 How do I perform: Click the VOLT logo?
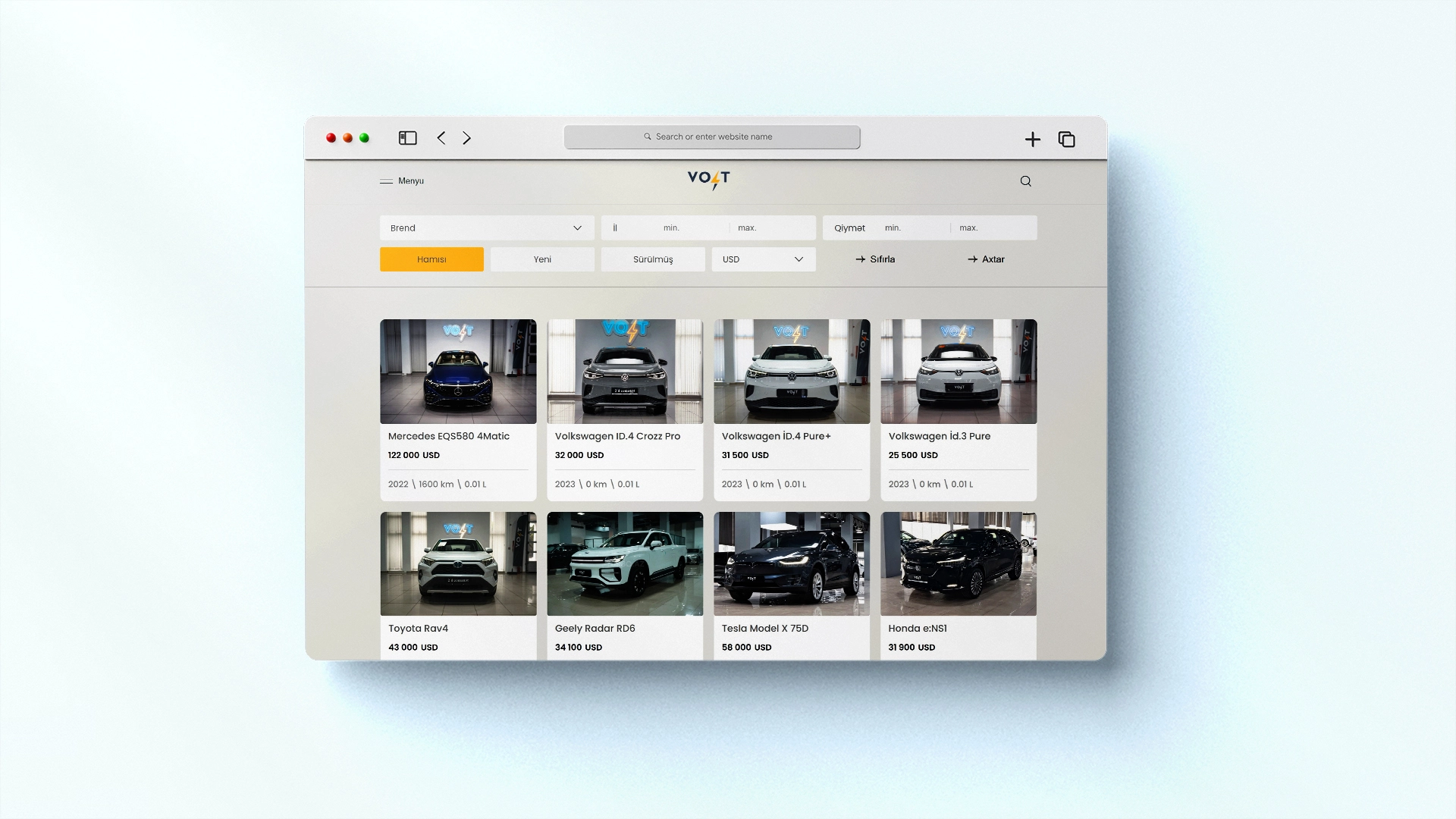point(708,180)
